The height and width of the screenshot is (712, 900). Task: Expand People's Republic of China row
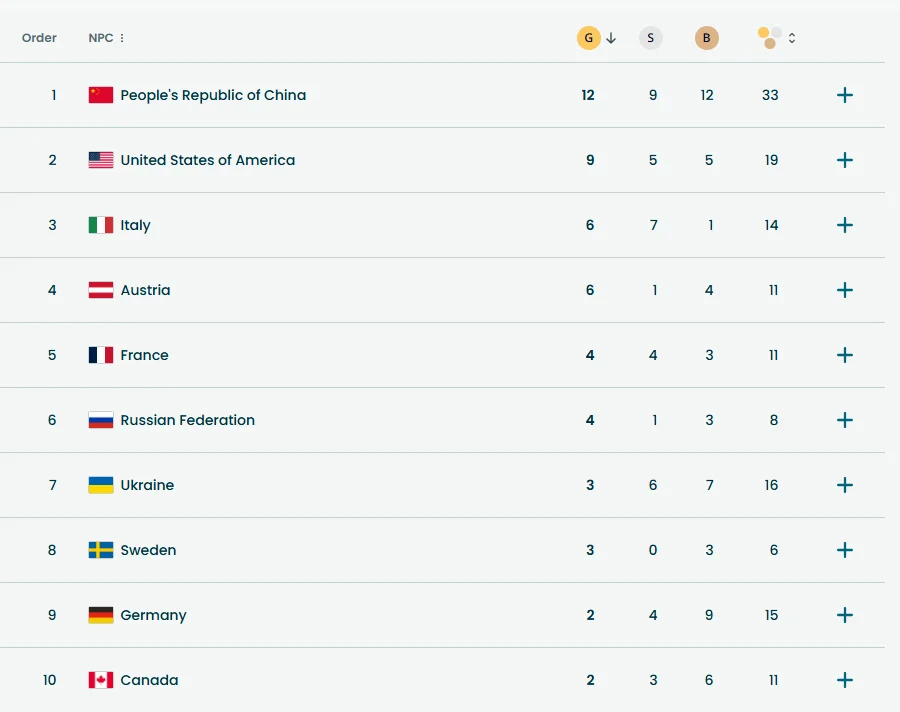click(x=845, y=95)
